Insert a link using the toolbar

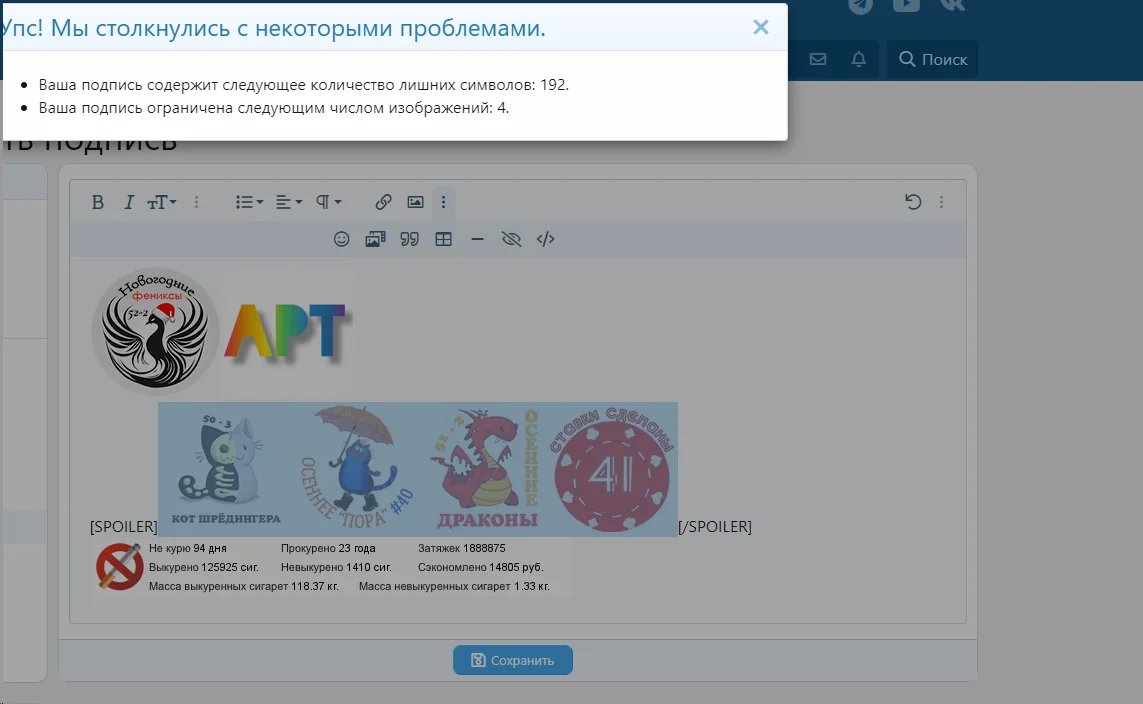point(382,202)
